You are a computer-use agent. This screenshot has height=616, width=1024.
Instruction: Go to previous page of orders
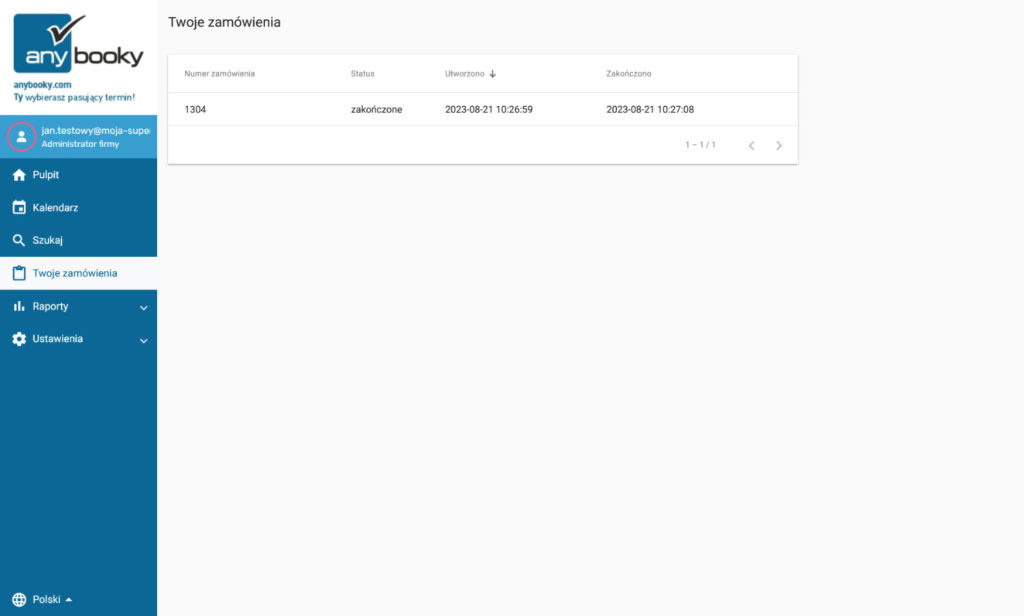[x=752, y=146]
